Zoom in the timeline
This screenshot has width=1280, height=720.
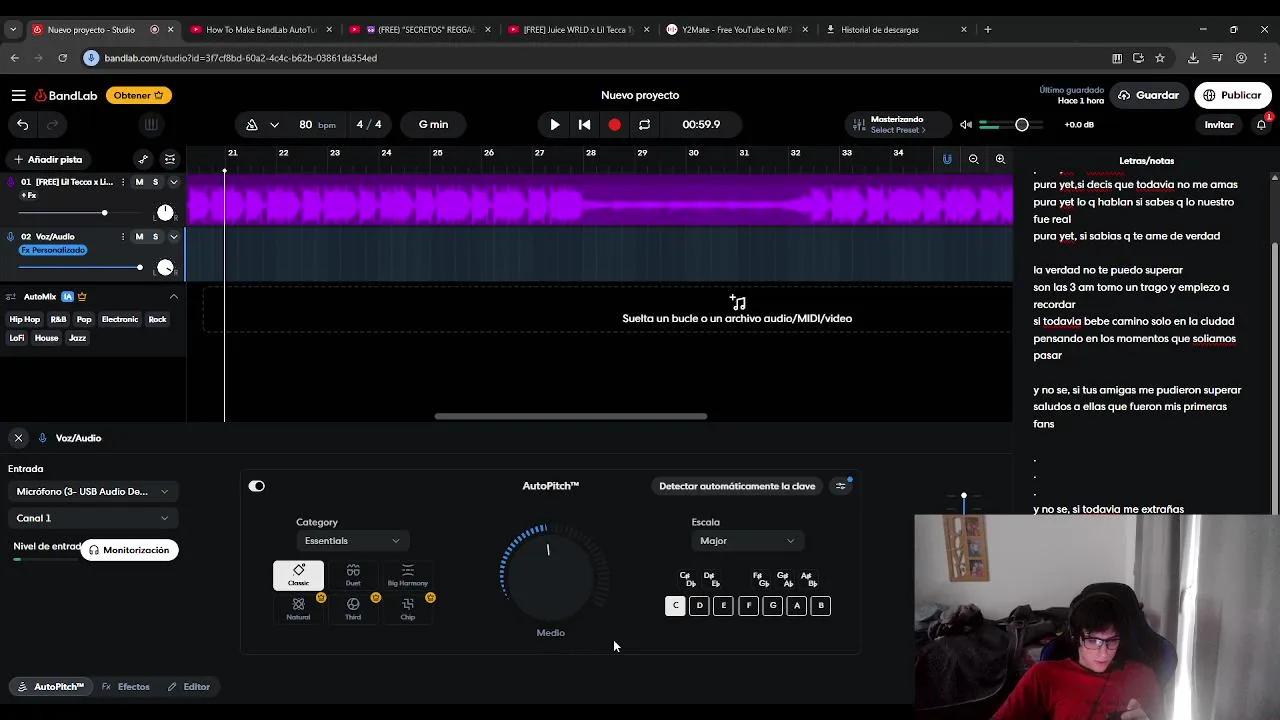1000,159
